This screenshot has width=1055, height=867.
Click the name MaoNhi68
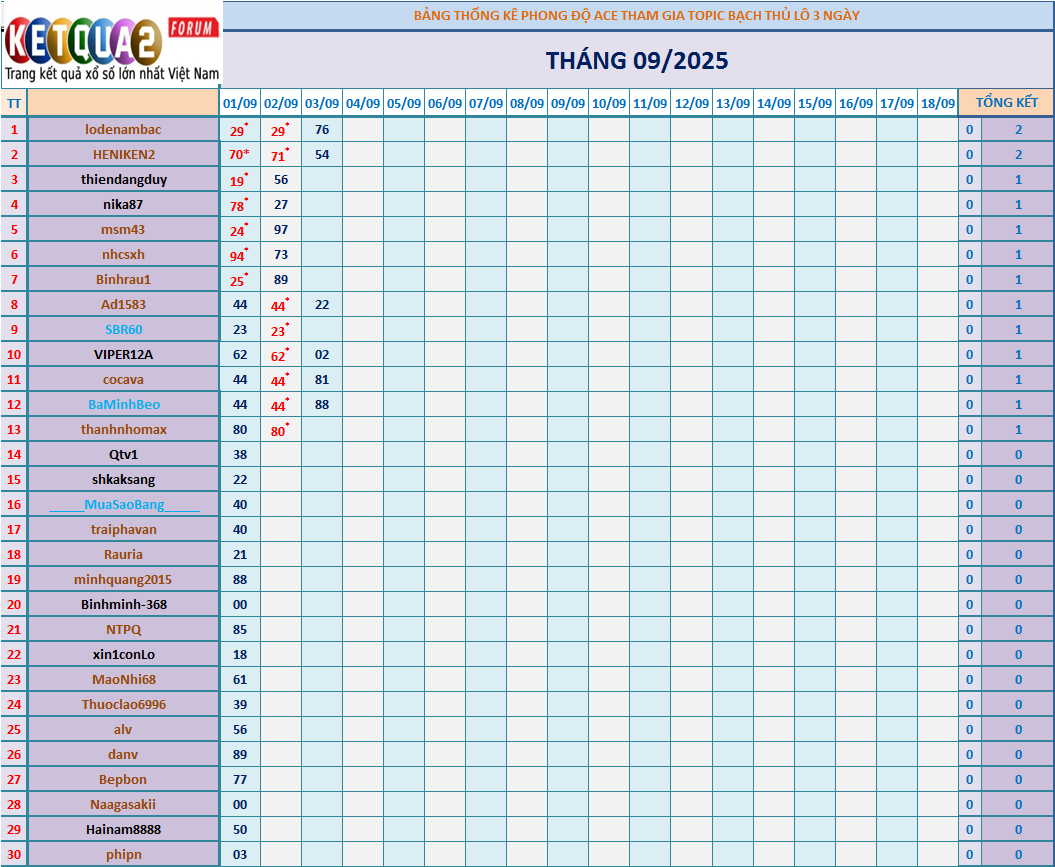[124, 679]
